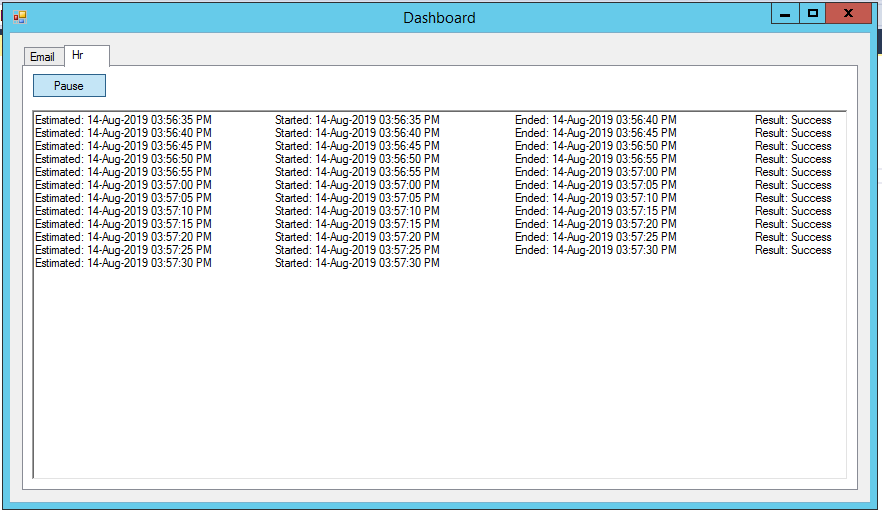The height and width of the screenshot is (513, 882).
Task: Select Estimated: 14-Aug-2019 03:56:50 PM entry
Action: click(x=123, y=159)
